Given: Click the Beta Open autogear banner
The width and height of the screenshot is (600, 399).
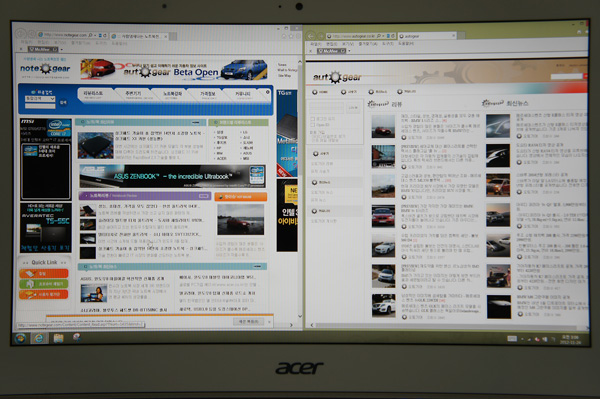Looking at the screenshot, I should click(x=174, y=70).
